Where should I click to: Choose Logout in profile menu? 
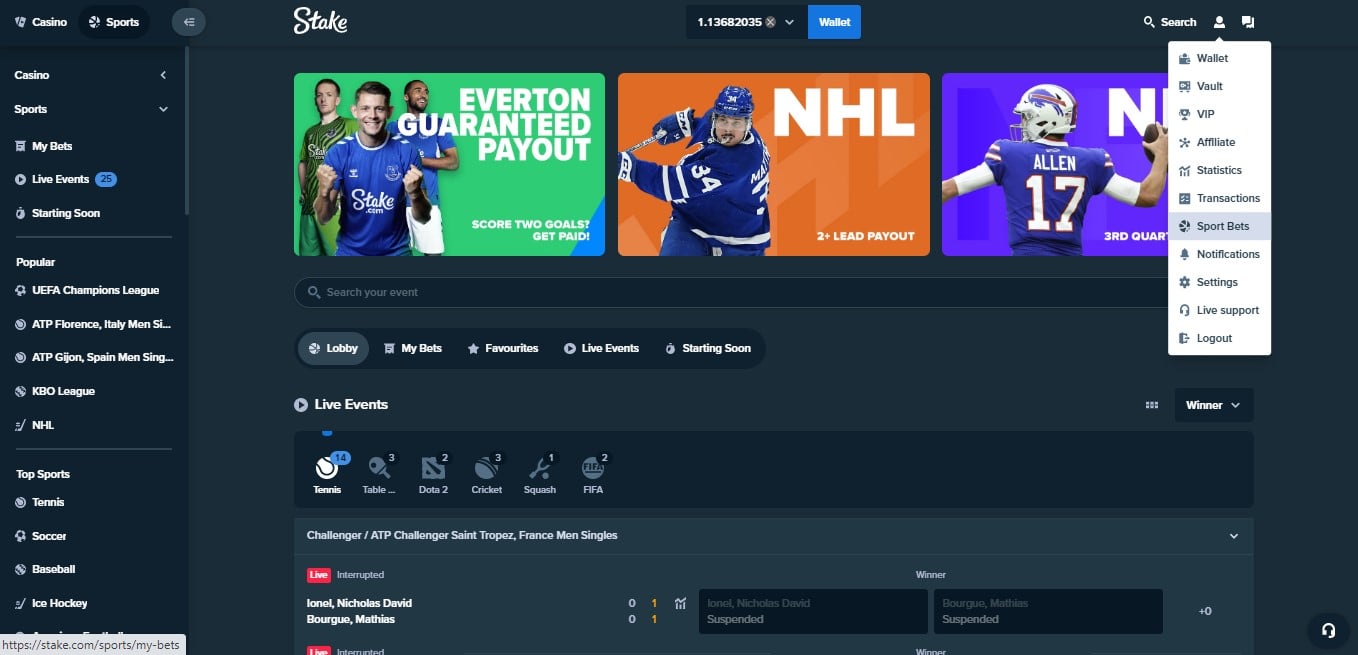[x=1219, y=338]
